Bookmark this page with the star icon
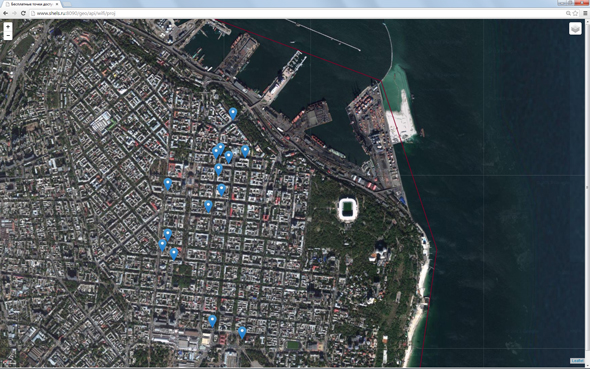 575,13
